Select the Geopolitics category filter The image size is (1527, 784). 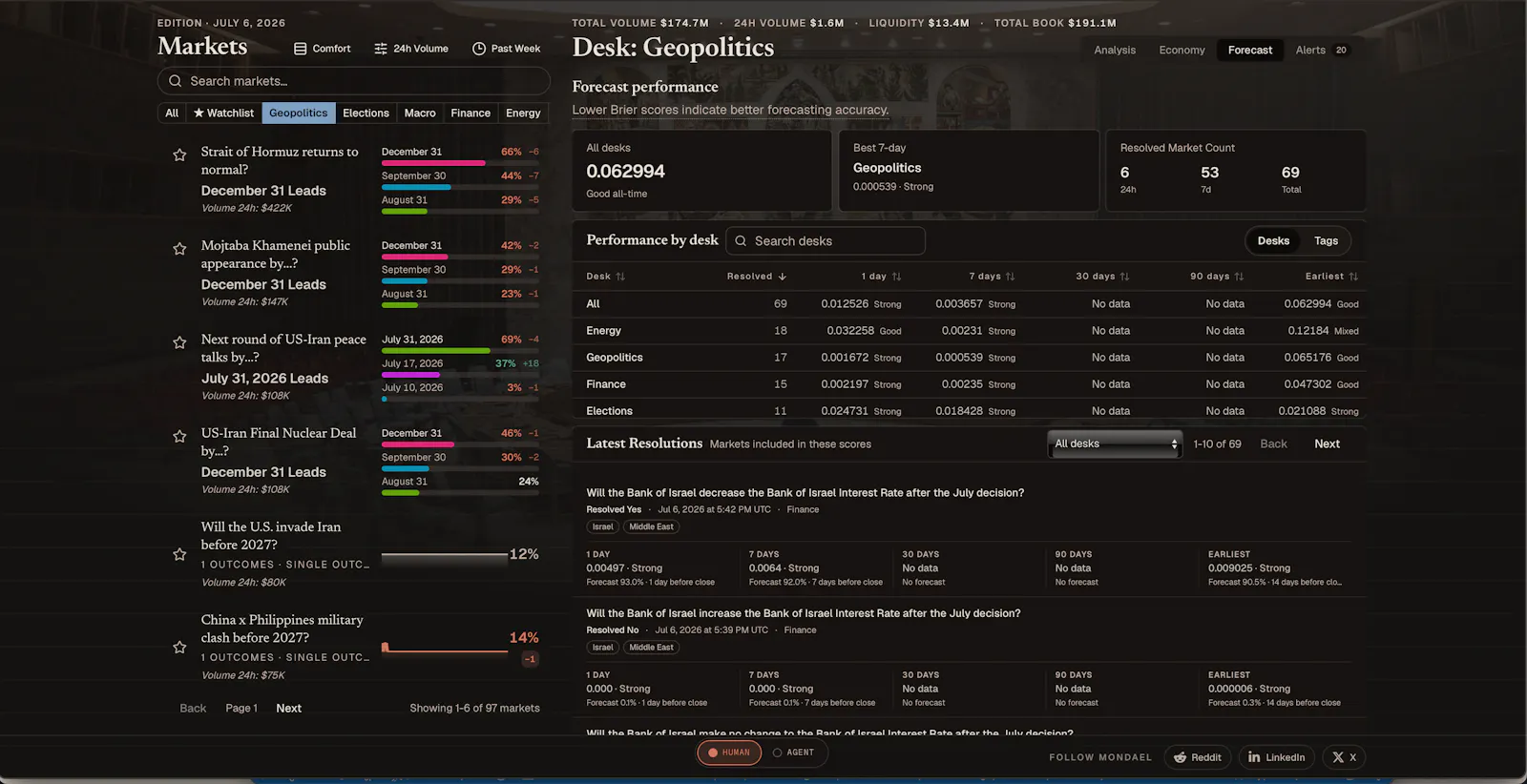tap(299, 113)
